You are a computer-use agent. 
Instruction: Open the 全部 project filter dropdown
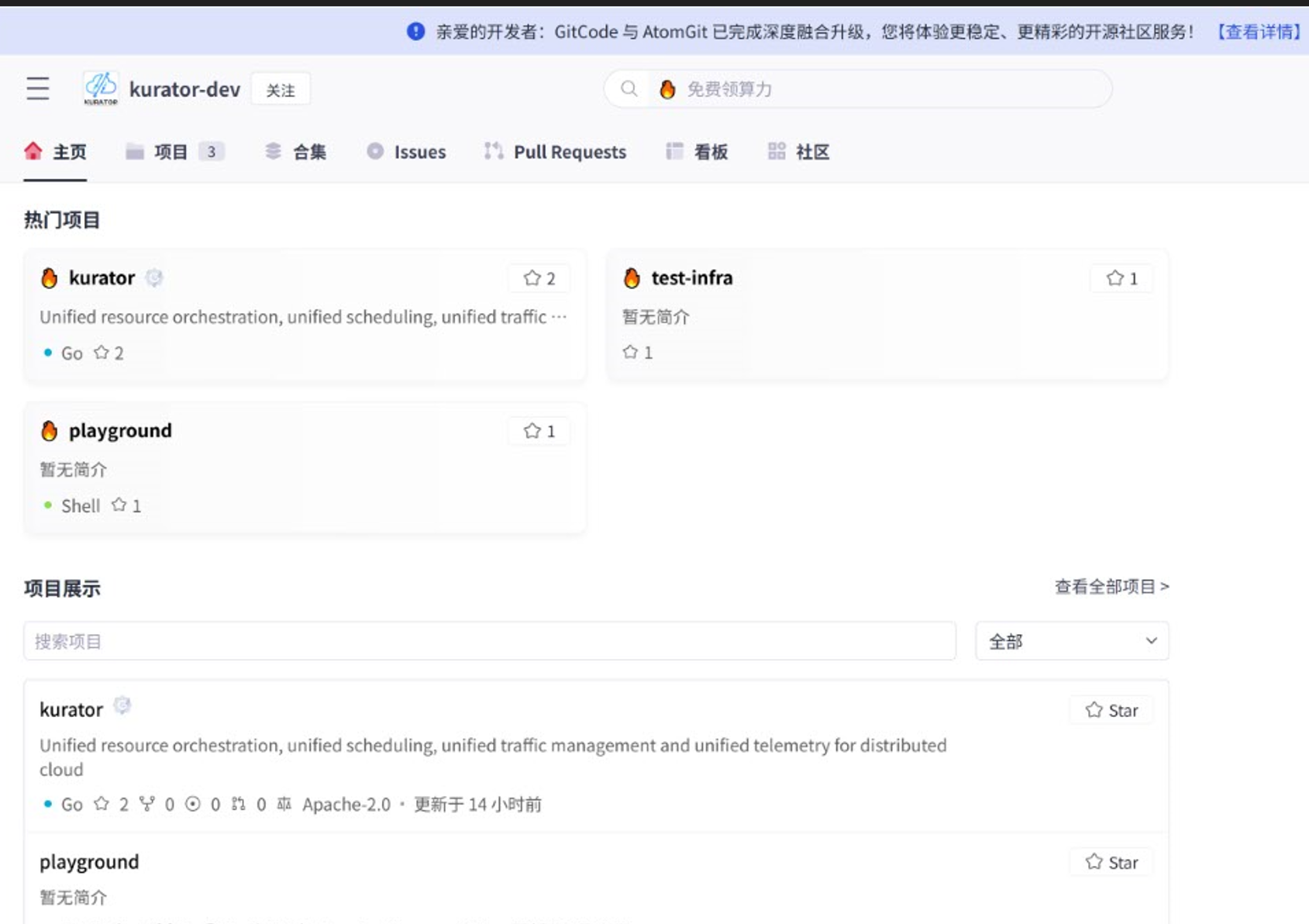(x=1071, y=641)
